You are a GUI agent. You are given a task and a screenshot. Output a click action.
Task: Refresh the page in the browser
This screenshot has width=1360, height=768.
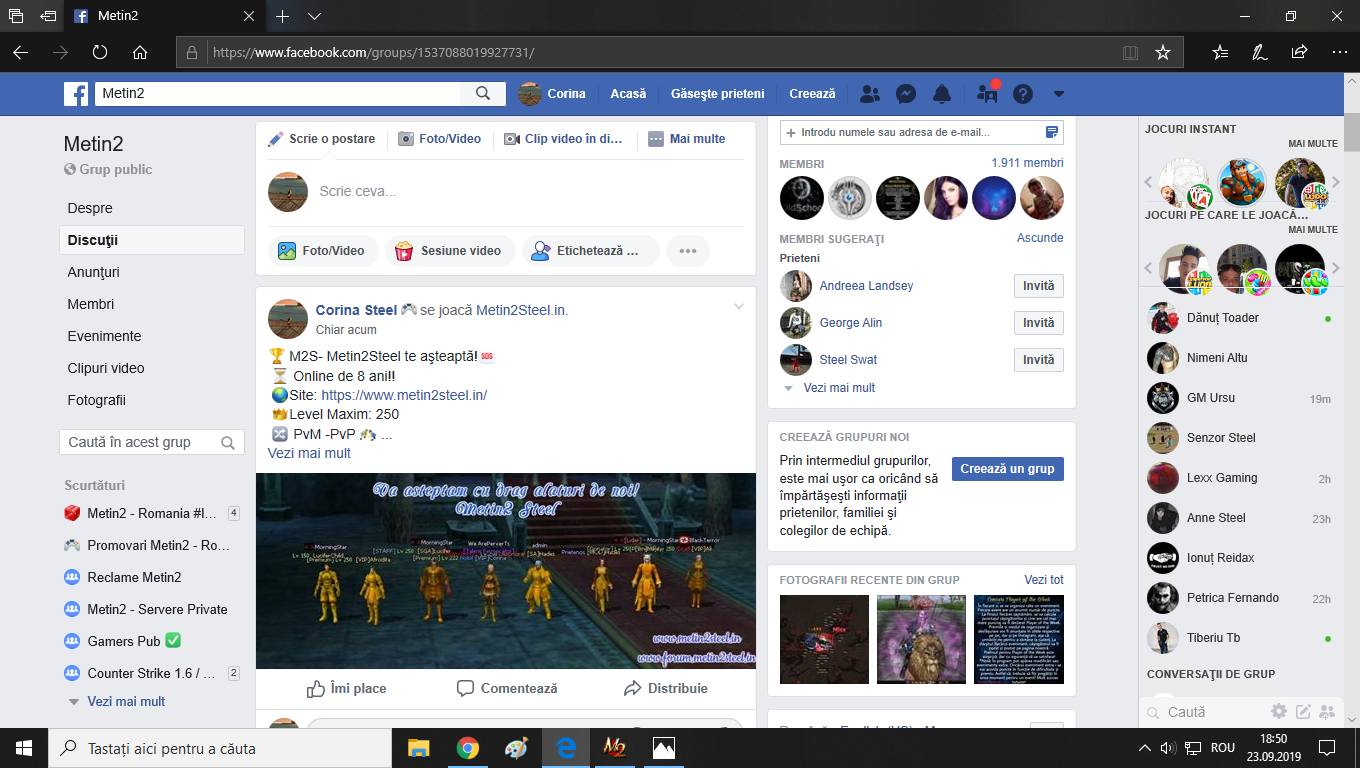tap(100, 52)
